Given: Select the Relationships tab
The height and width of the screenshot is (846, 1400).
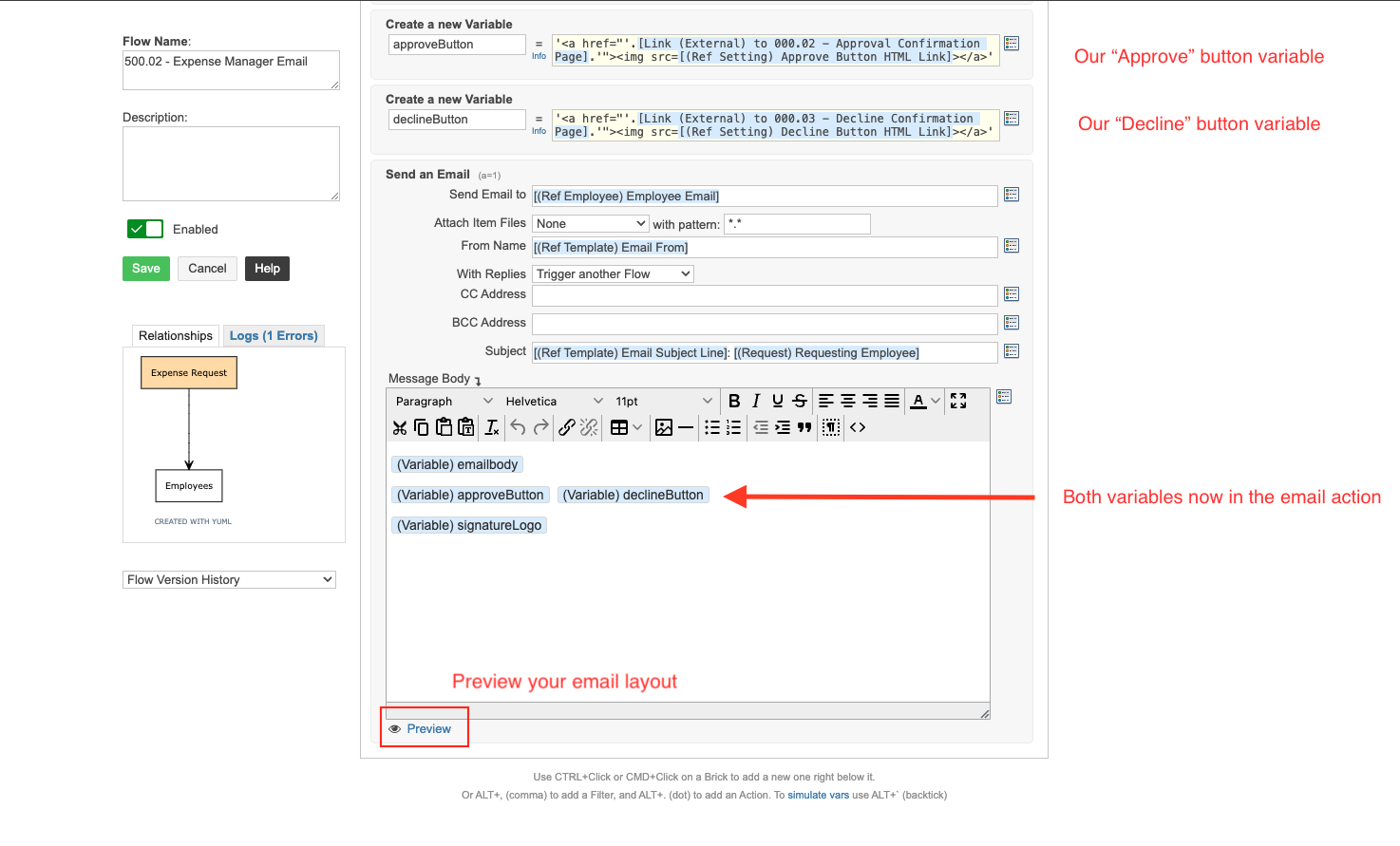Looking at the screenshot, I should [x=175, y=335].
